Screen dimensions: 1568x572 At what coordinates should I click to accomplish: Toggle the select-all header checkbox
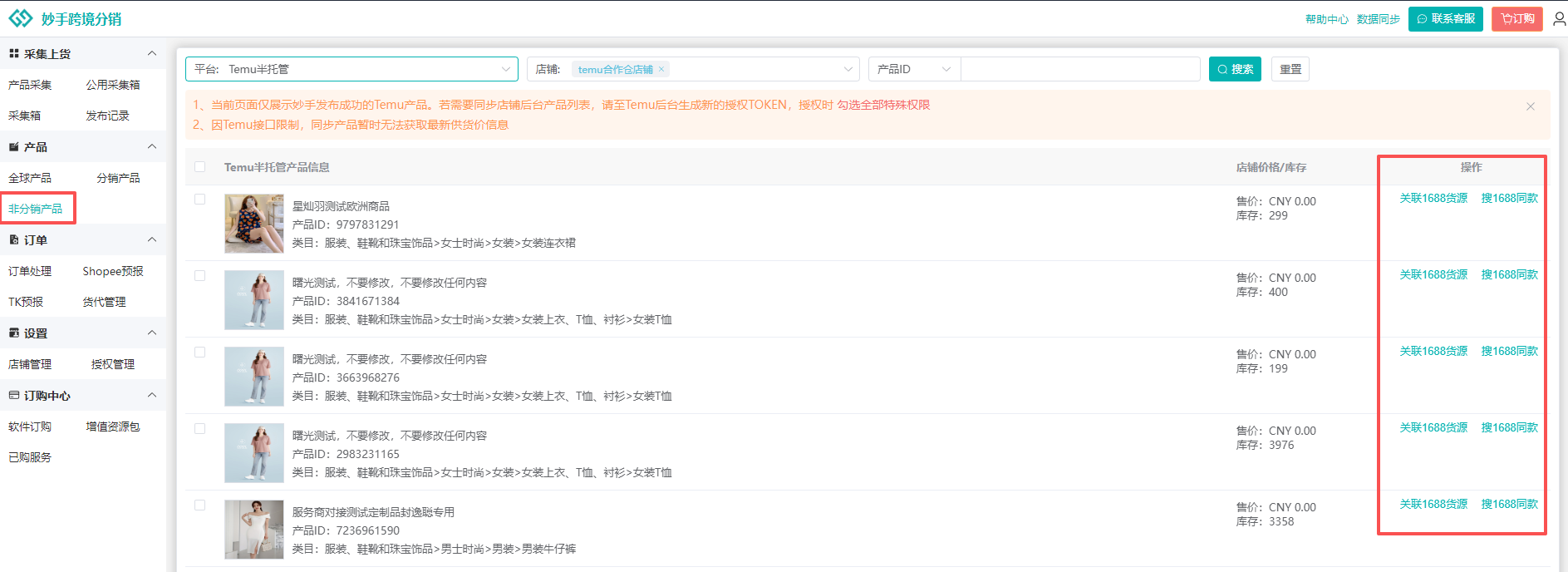pyautogui.click(x=199, y=167)
